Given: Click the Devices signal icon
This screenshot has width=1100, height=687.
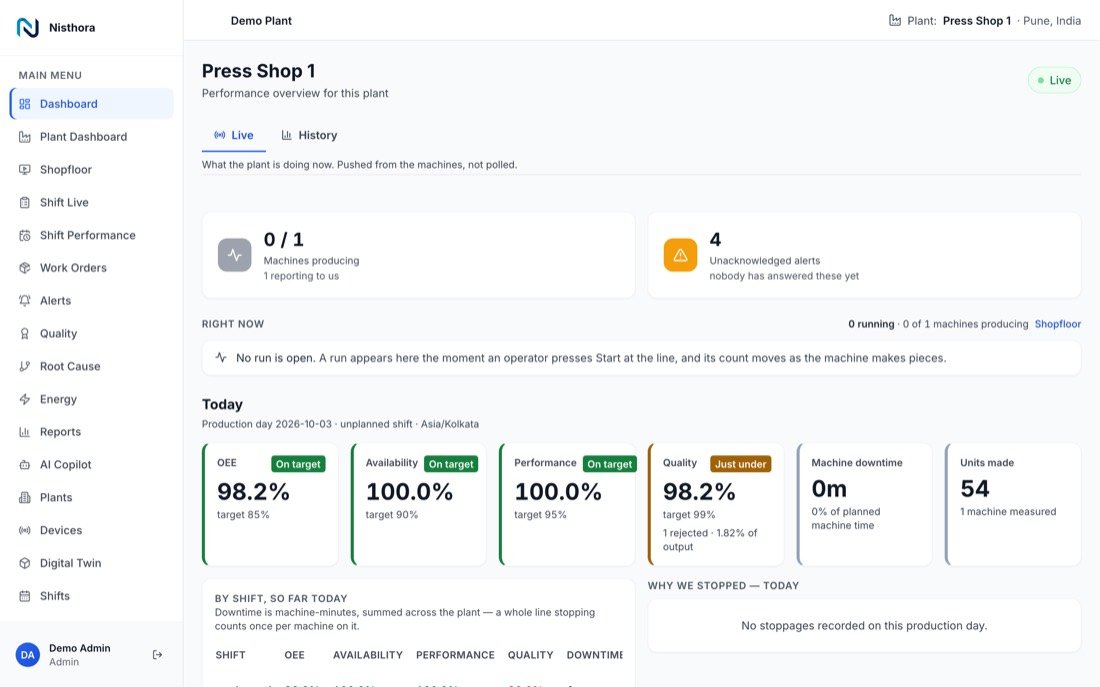Looking at the screenshot, I should pos(25,531).
